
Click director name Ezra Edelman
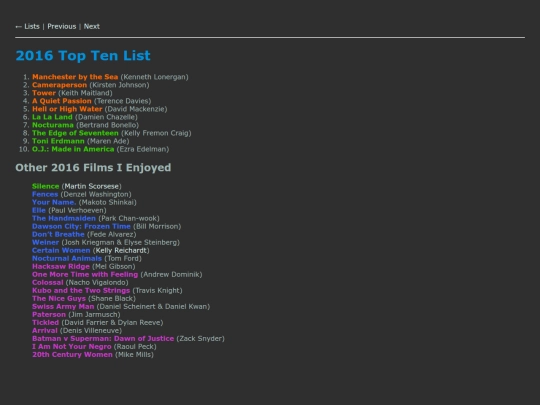[143, 149]
